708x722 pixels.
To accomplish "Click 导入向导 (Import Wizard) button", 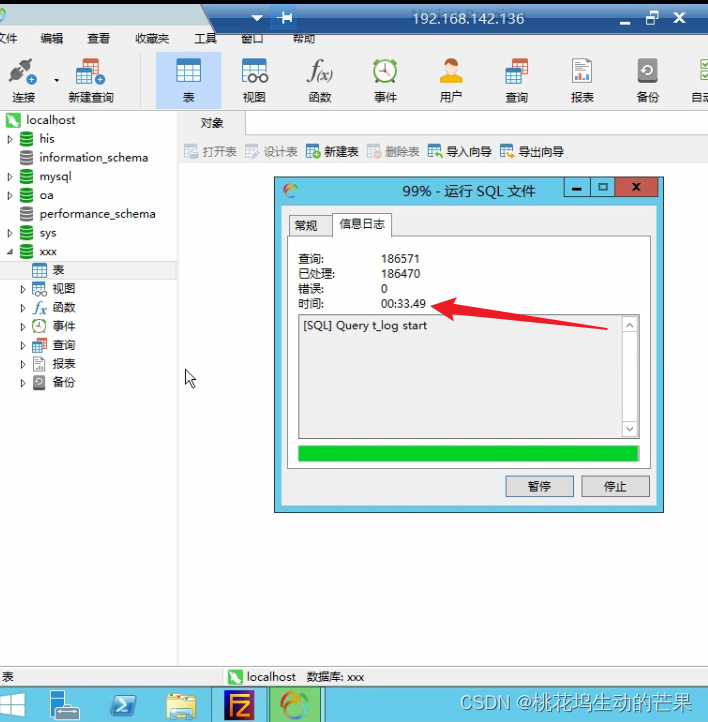I will pos(459,151).
